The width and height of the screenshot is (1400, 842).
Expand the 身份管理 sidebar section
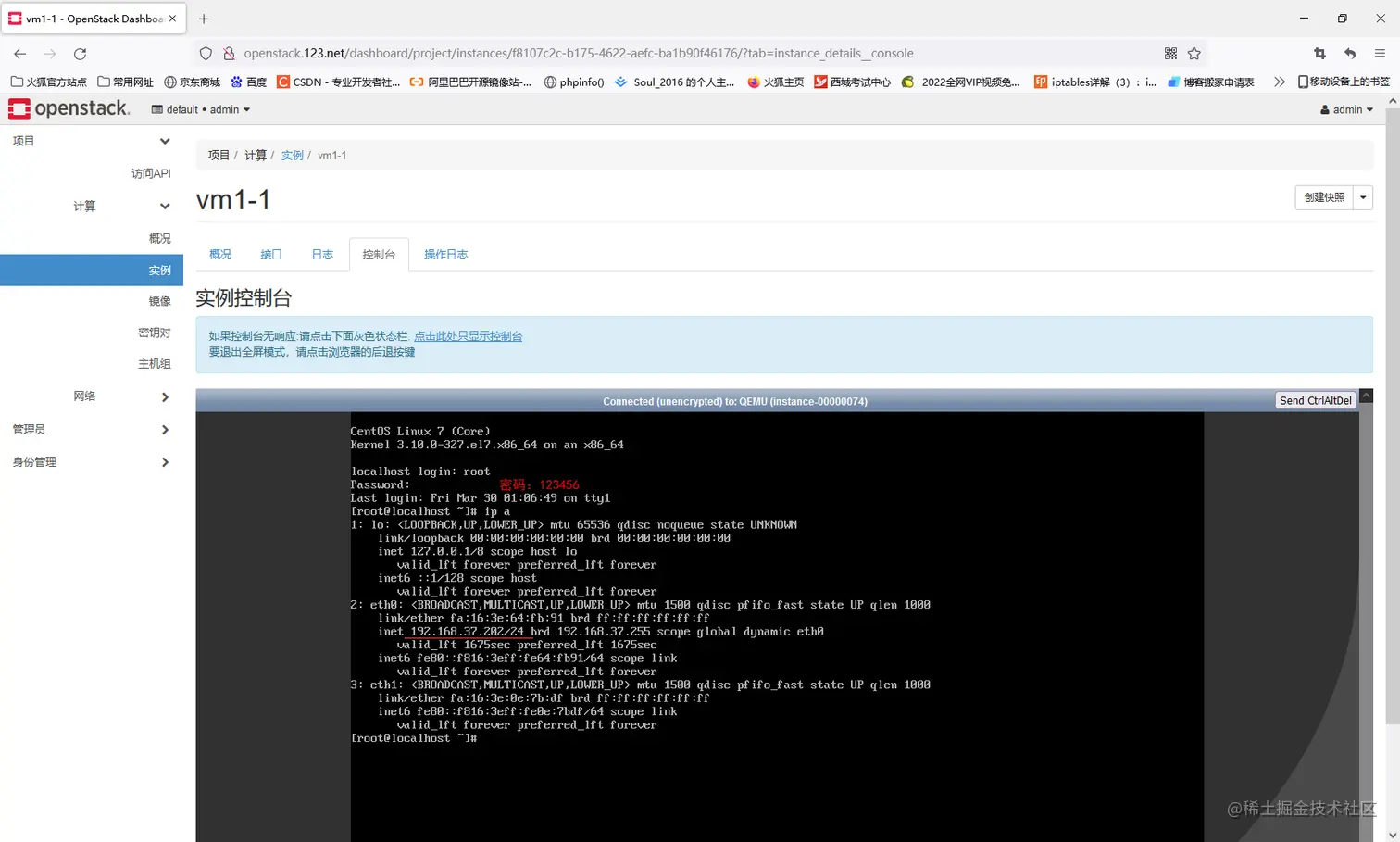pyautogui.click(x=92, y=462)
